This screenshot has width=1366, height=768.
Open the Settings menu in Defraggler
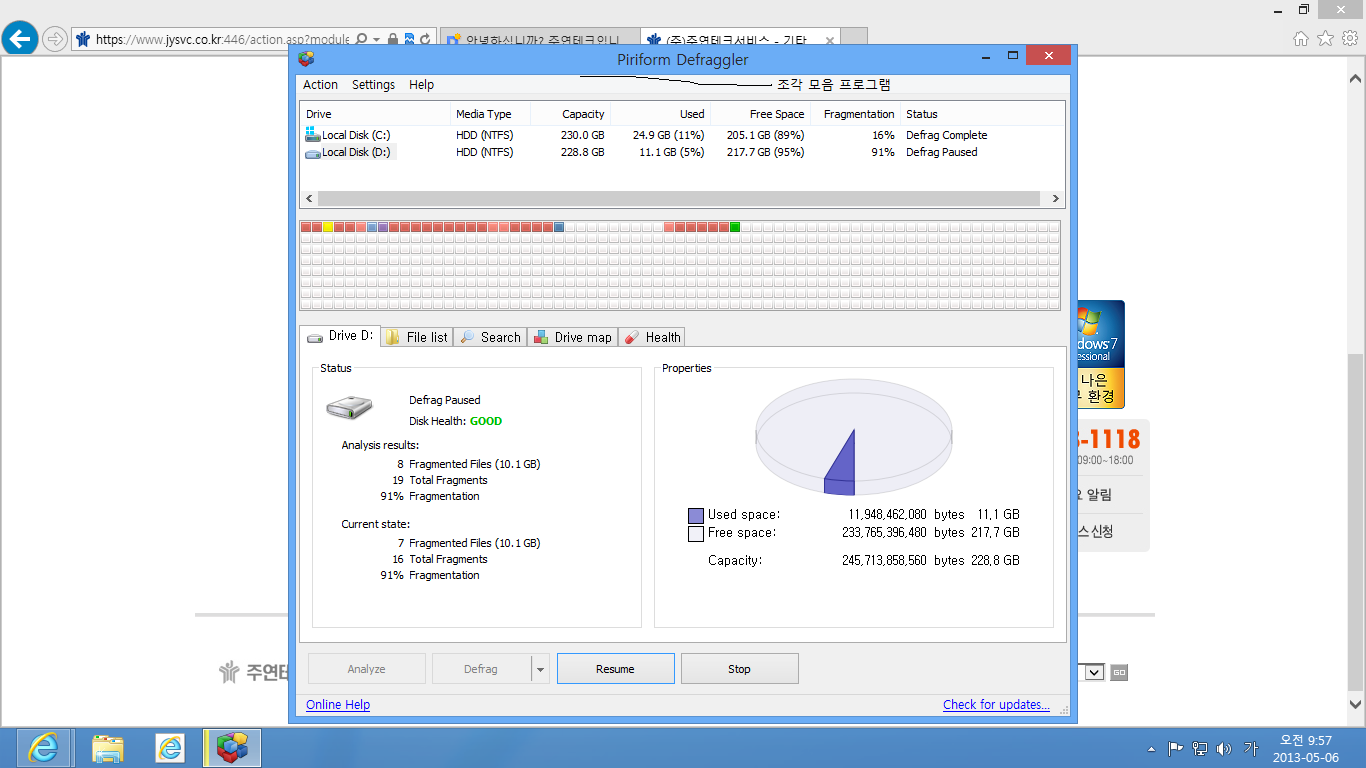373,85
